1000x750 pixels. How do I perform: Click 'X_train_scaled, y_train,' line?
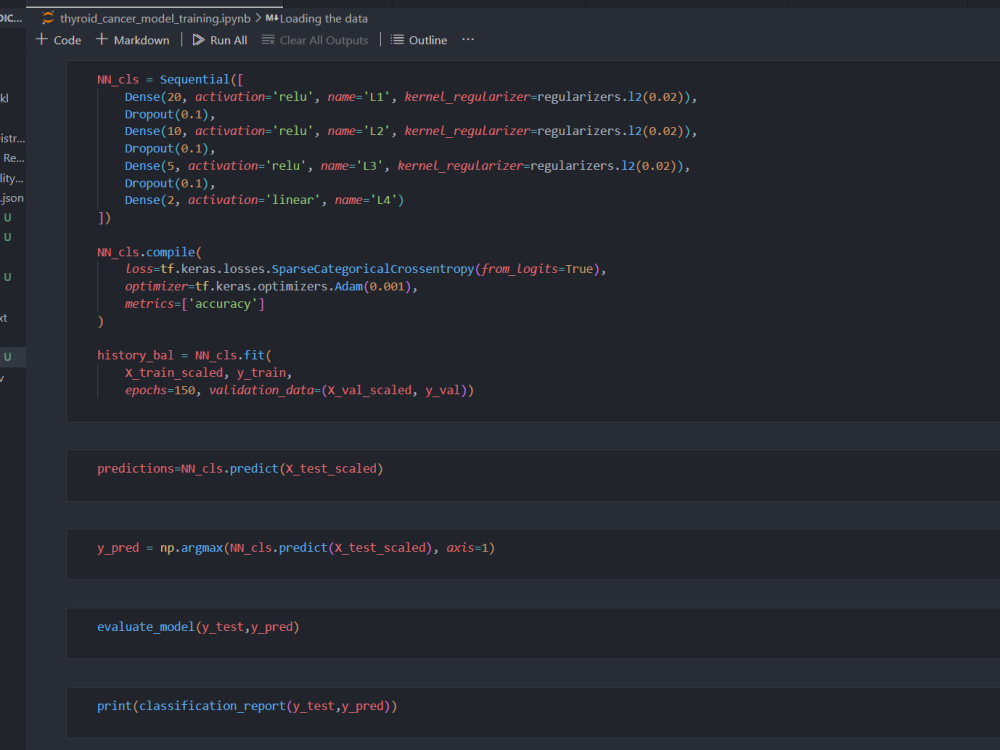click(208, 372)
